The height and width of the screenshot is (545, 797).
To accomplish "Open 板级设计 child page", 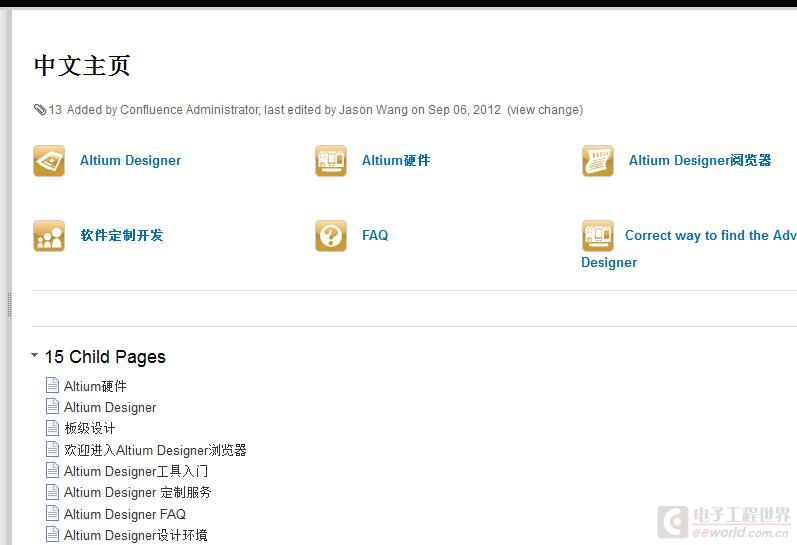I will coord(89,429).
